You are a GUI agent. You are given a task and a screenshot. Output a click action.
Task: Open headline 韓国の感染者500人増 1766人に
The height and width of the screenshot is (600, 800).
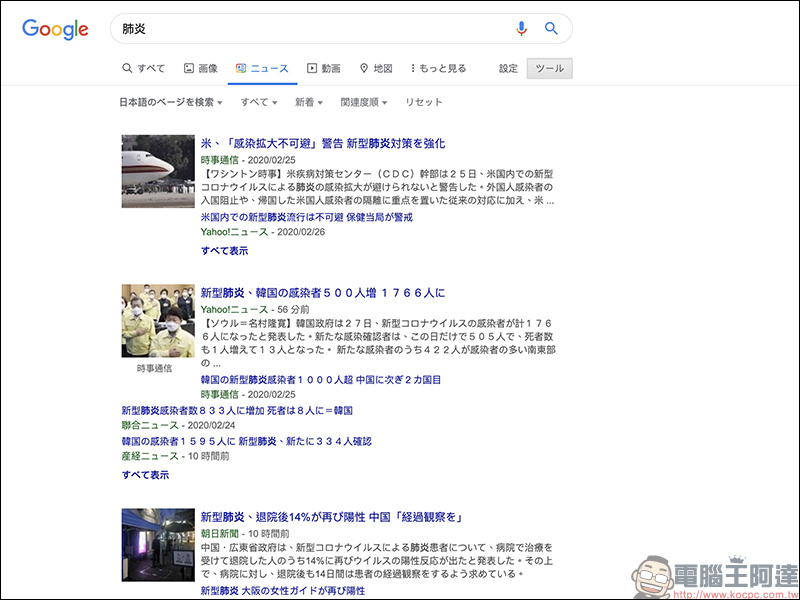coord(323,293)
